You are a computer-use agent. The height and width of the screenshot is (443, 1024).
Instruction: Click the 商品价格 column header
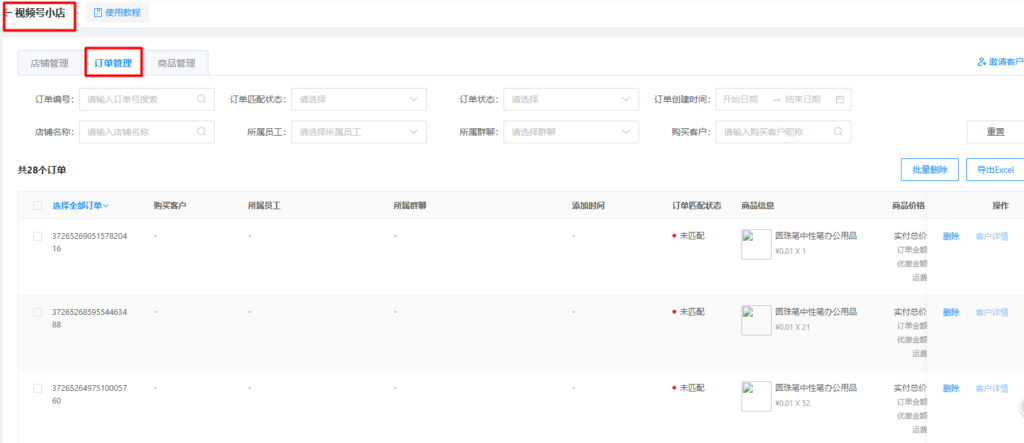(x=908, y=206)
